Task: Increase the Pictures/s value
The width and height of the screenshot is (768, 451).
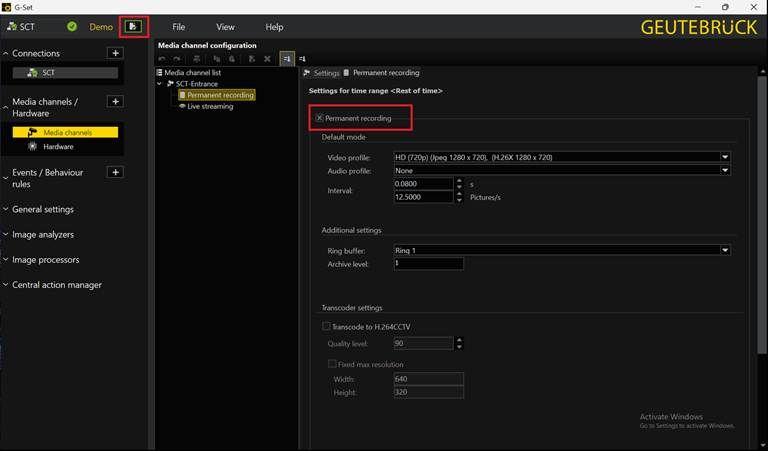Action: tap(459, 194)
